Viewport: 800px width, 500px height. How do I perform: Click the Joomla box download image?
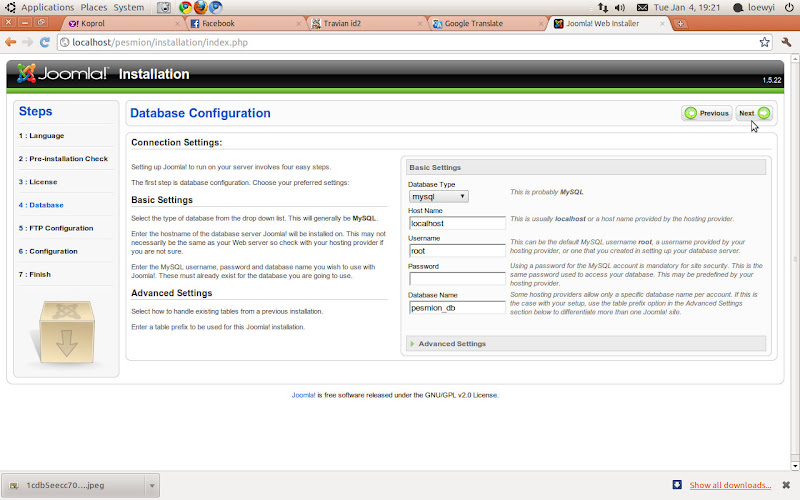66,332
